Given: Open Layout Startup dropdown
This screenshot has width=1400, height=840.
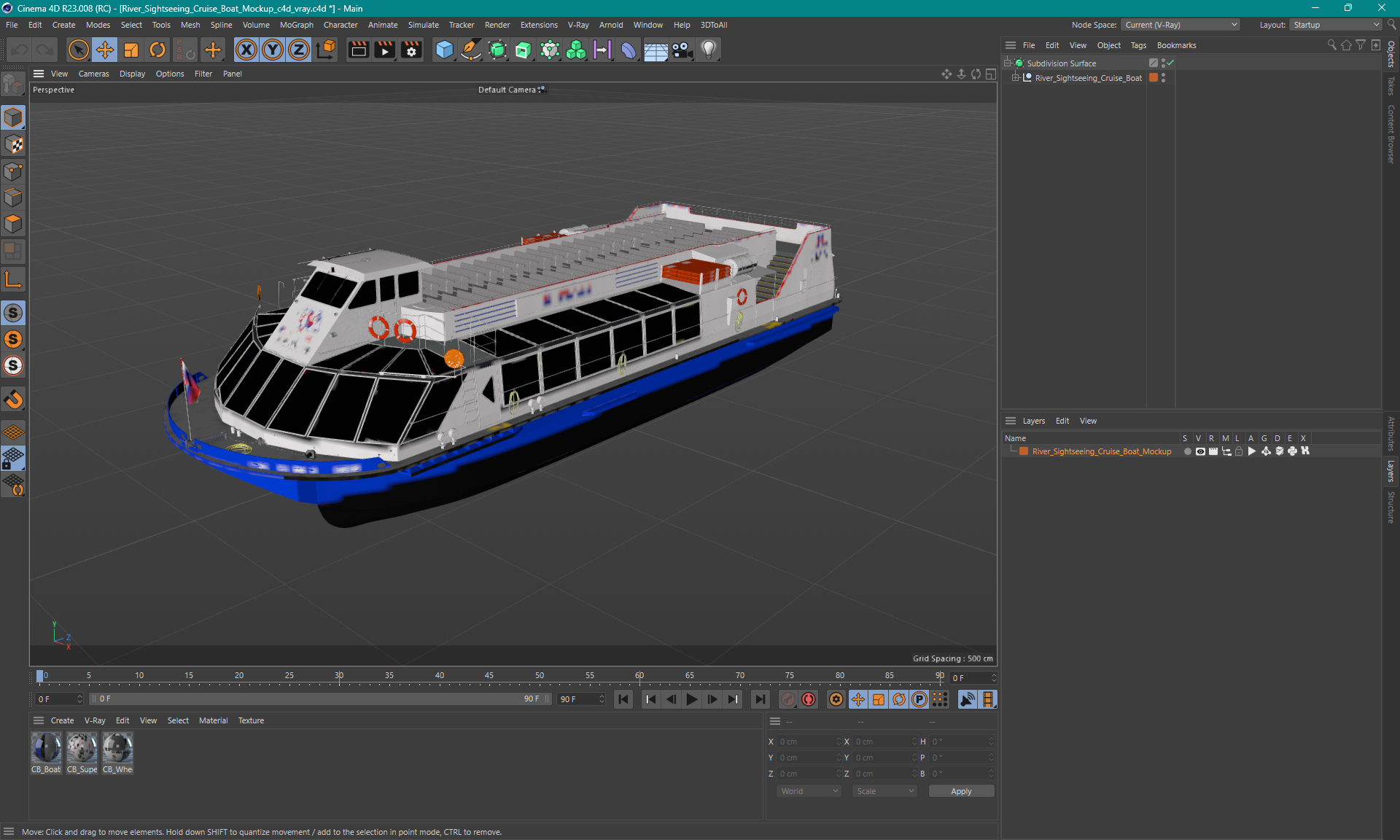Looking at the screenshot, I should (1336, 25).
